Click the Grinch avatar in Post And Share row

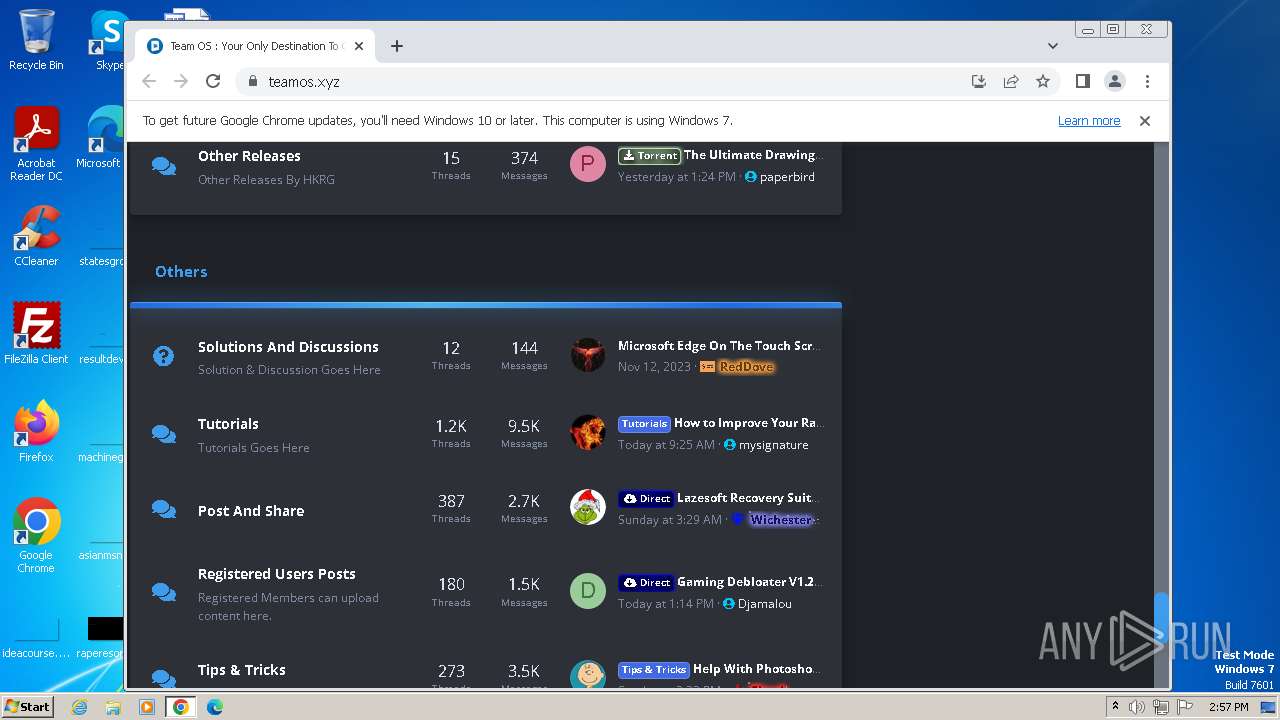(x=588, y=508)
